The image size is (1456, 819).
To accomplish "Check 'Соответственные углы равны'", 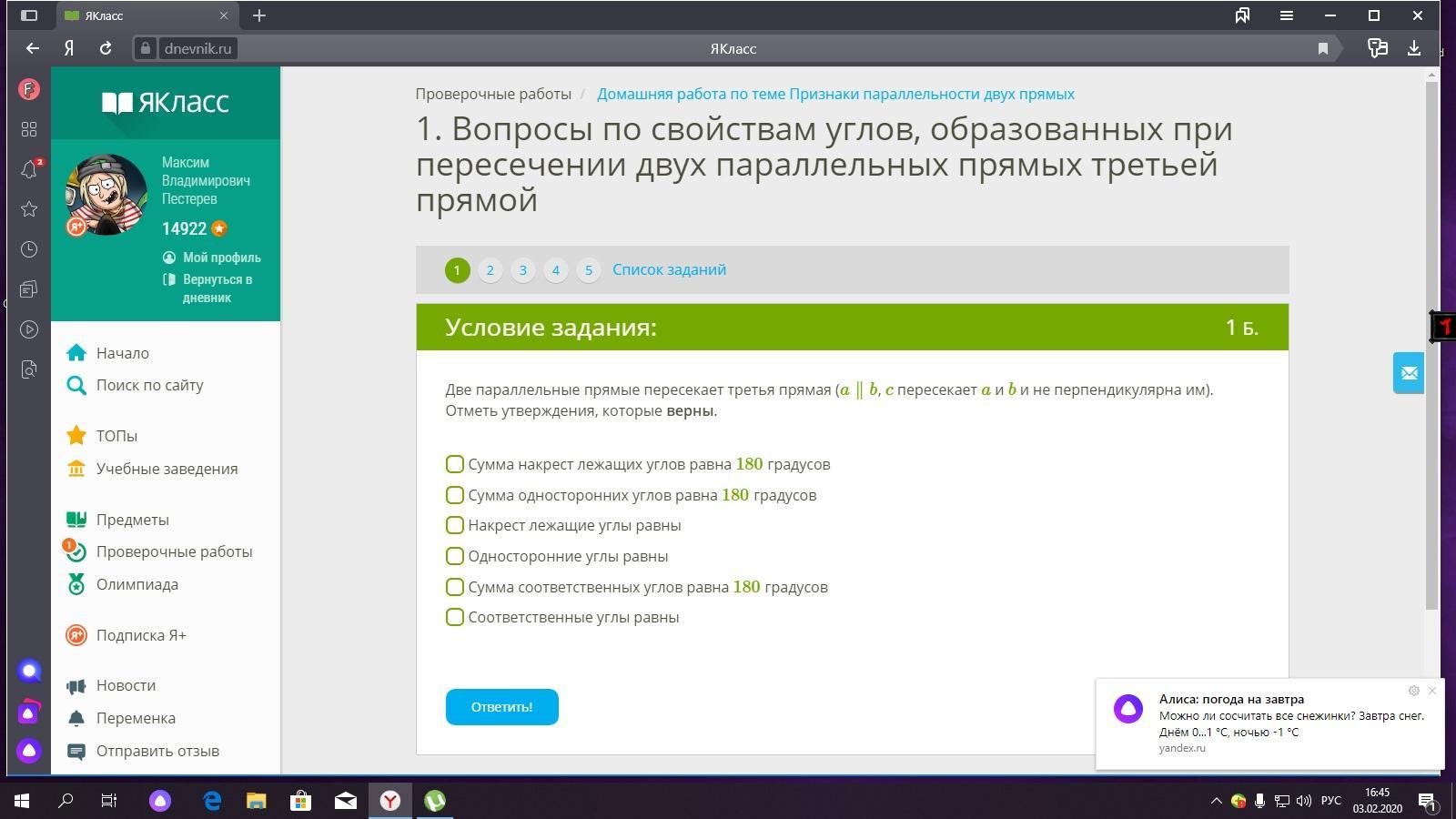I will click(455, 617).
